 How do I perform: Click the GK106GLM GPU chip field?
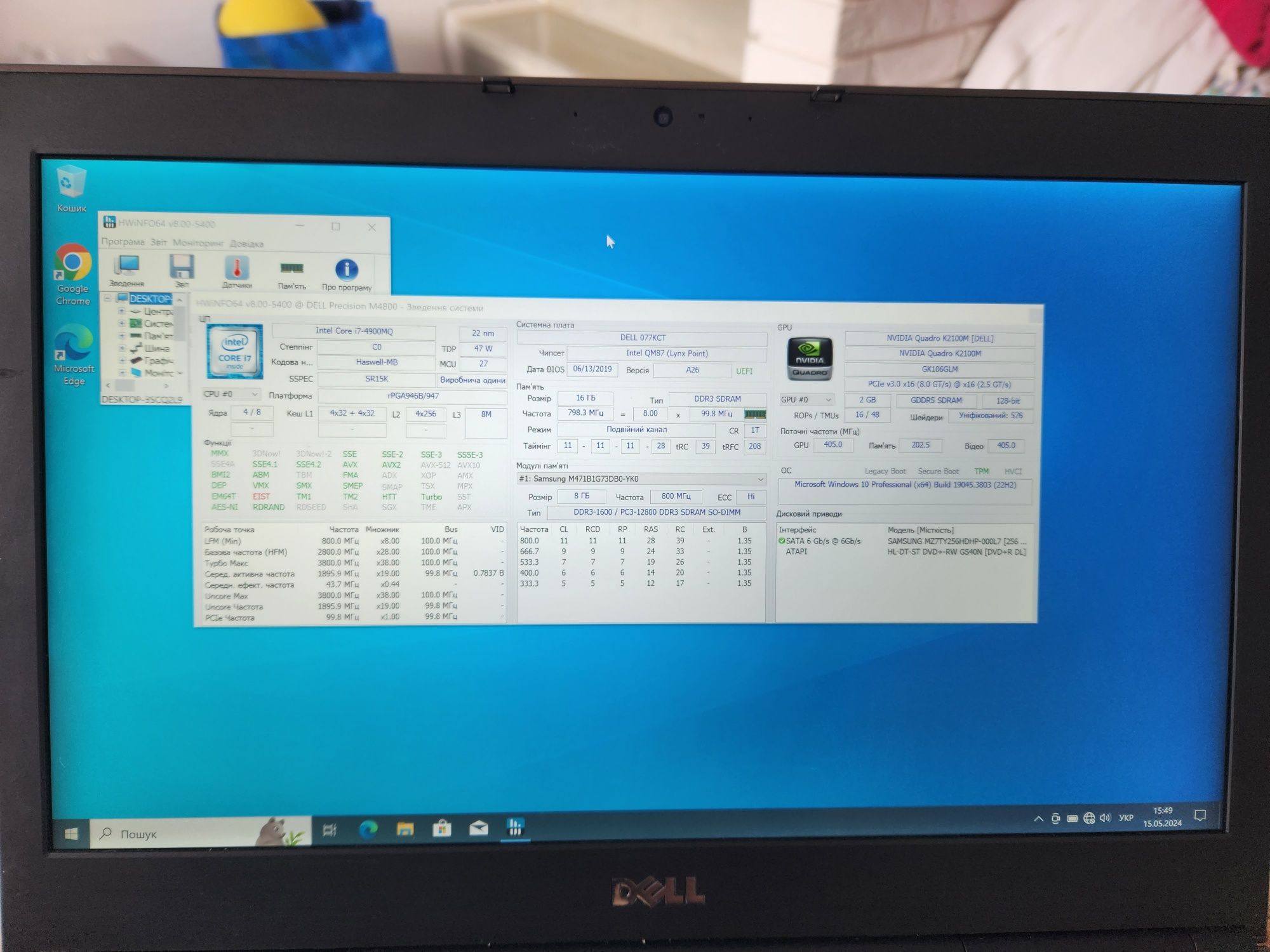pos(940,369)
